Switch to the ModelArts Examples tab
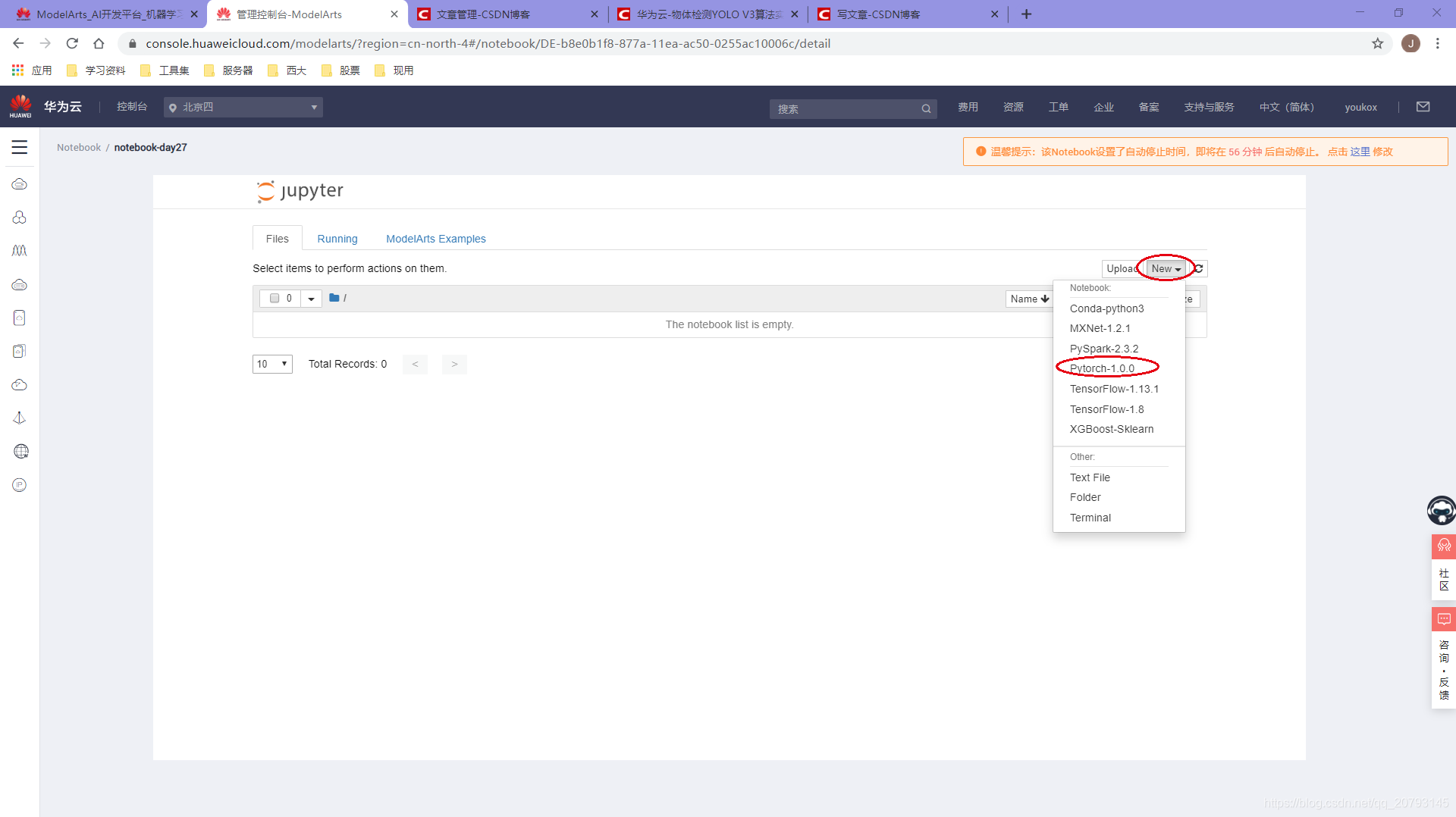 click(x=435, y=239)
